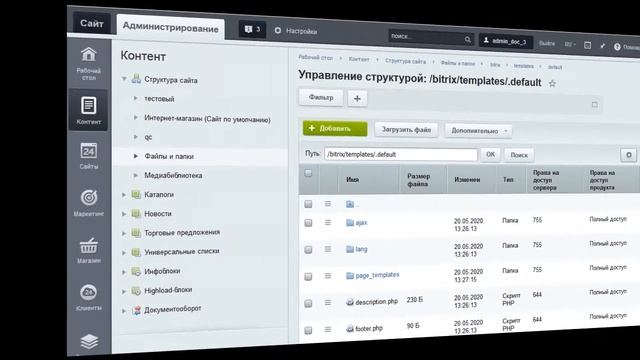Toggle the select-all checkbox in header
The height and width of the screenshot is (360, 640).
308,173
